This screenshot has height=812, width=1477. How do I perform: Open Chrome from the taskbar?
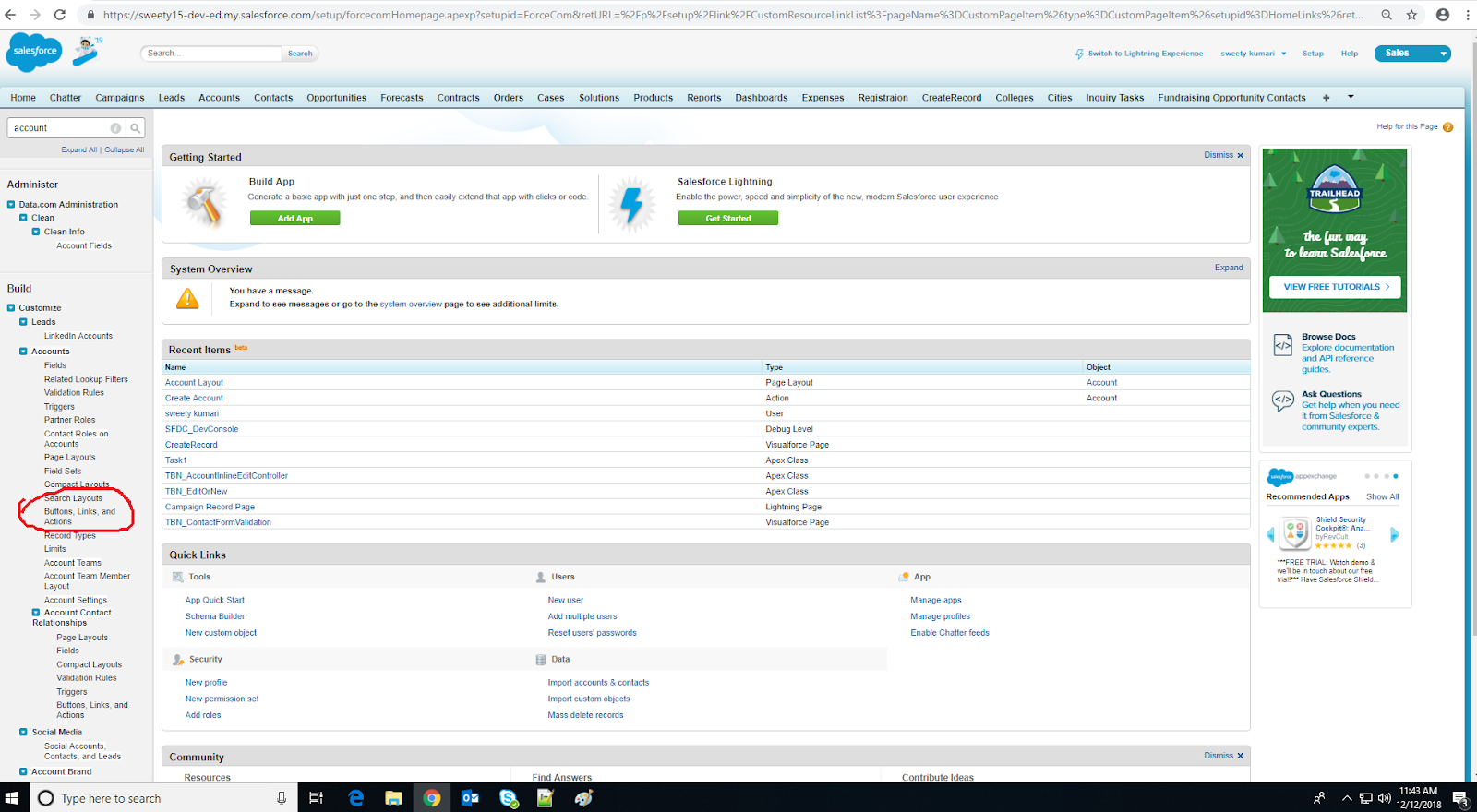pos(432,798)
